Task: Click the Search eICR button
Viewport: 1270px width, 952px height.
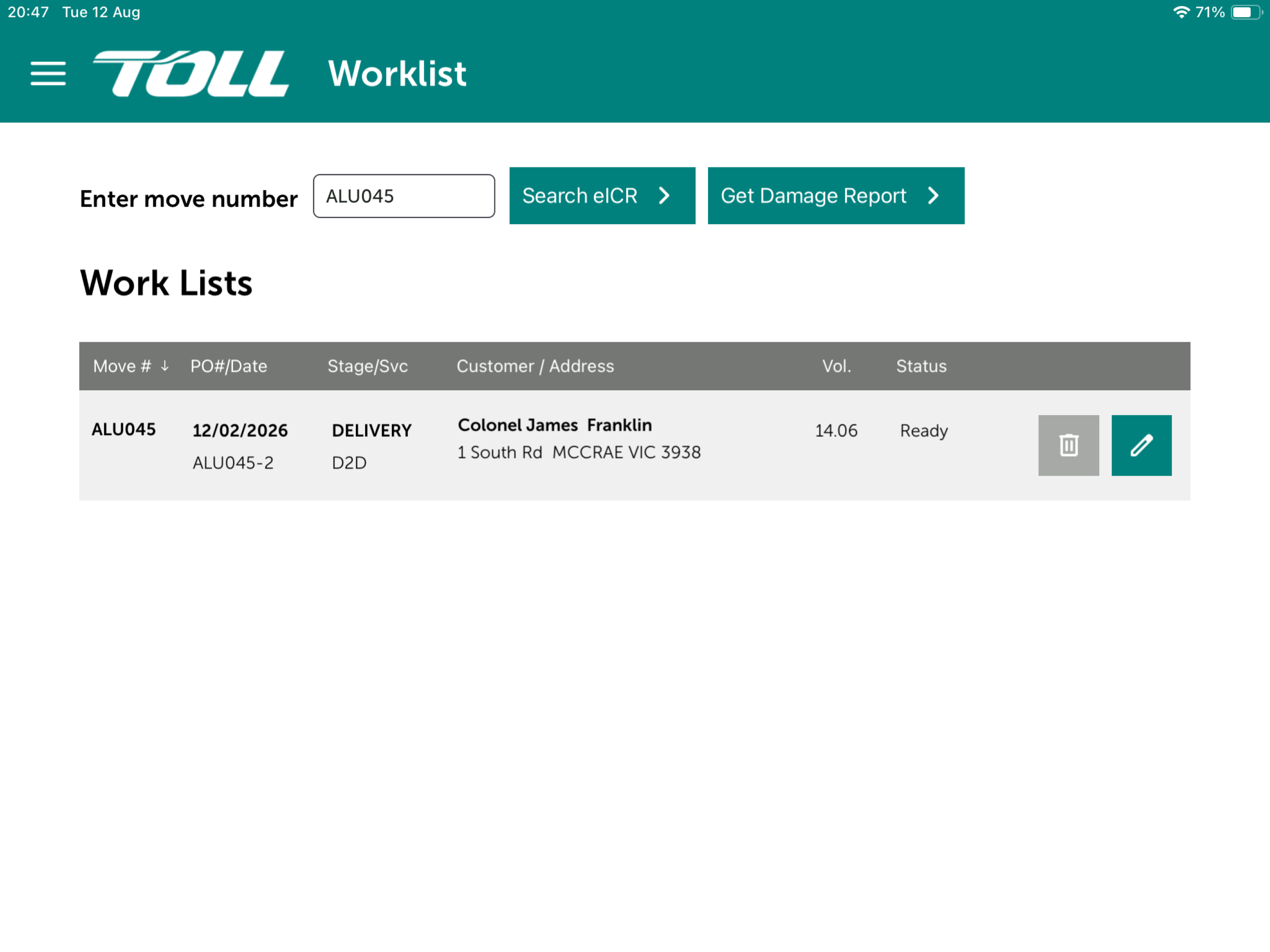Action: (x=602, y=196)
